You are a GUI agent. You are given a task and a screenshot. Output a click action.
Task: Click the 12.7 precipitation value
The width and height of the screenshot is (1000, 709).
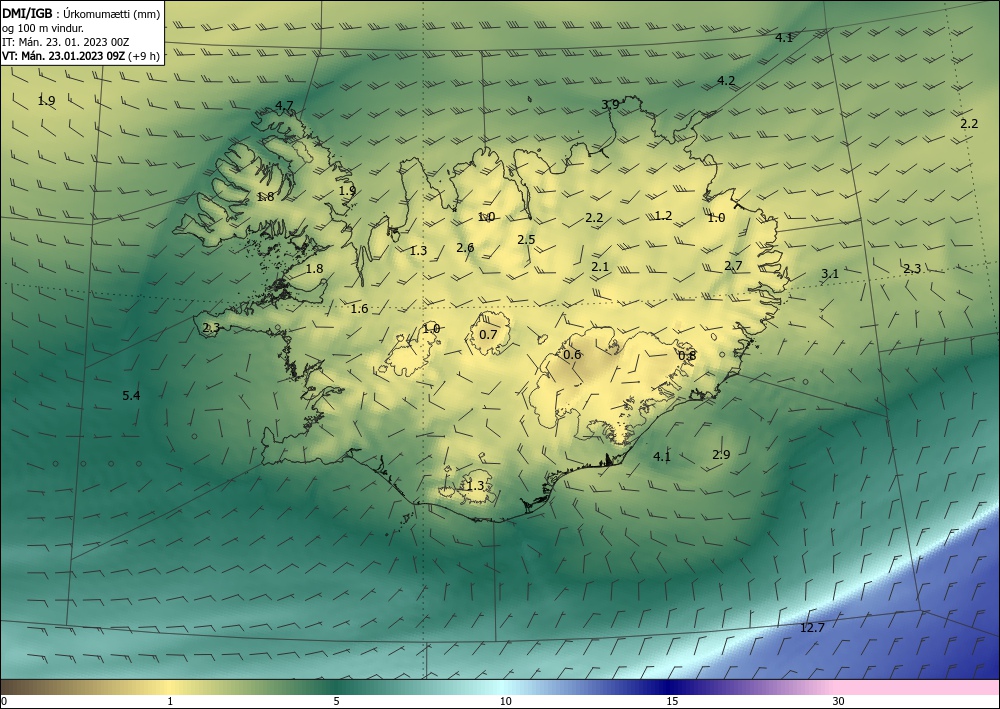coord(812,627)
